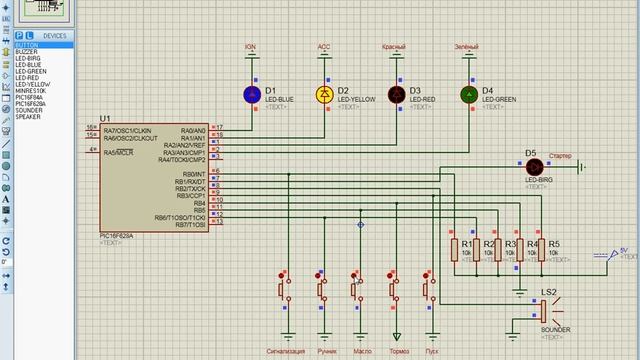Toggle the Сигнализация push button latch
Screen dimensions: 640x360
pos(281,276)
